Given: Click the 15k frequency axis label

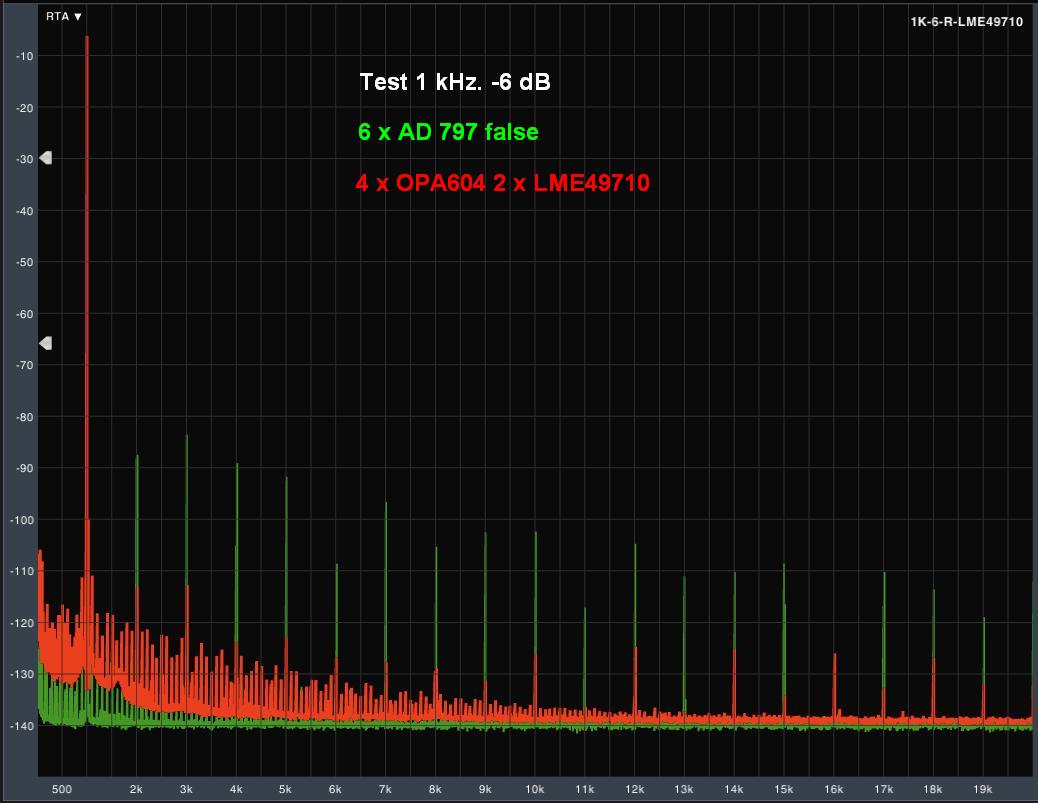Looking at the screenshot, I should click(x=783, y=789).
